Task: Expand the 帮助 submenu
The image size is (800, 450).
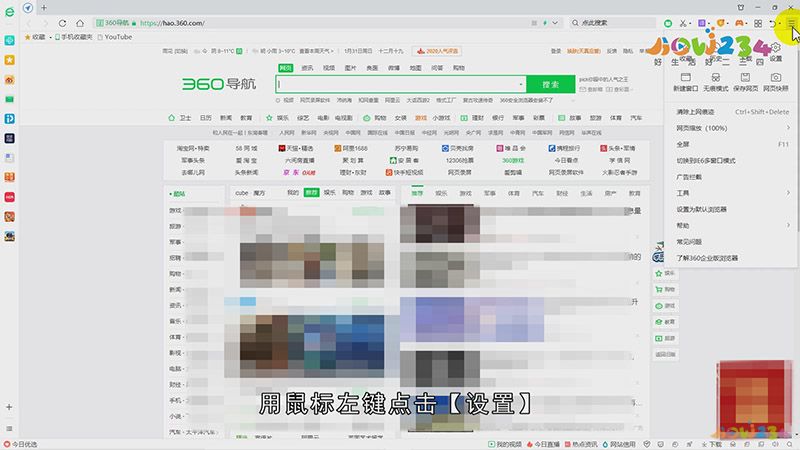Action: point(732,226)
